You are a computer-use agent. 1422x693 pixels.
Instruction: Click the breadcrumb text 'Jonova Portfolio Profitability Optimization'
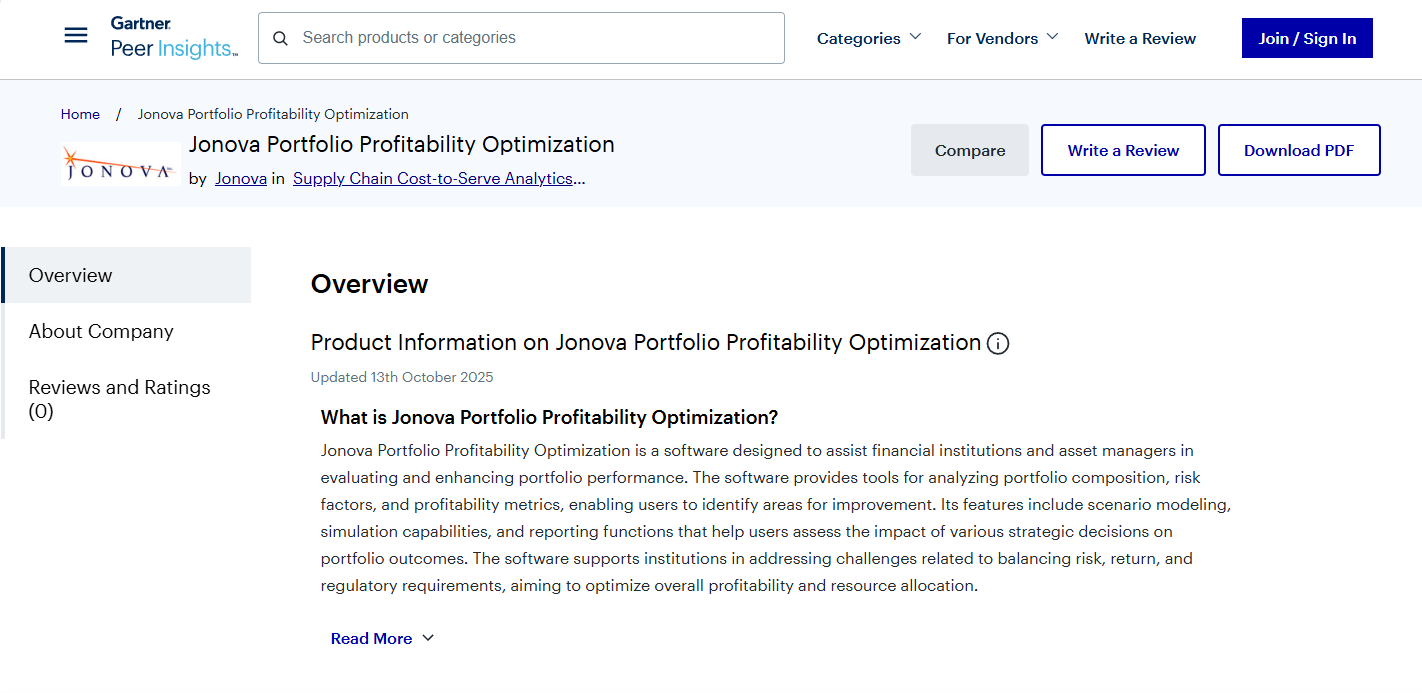[273, 114]
